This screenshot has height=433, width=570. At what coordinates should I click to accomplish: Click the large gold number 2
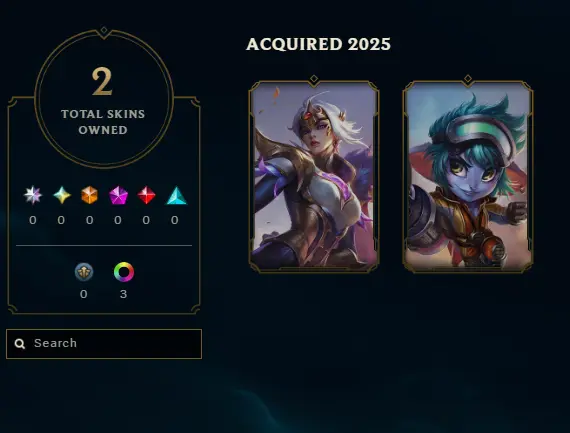(102, 81)
